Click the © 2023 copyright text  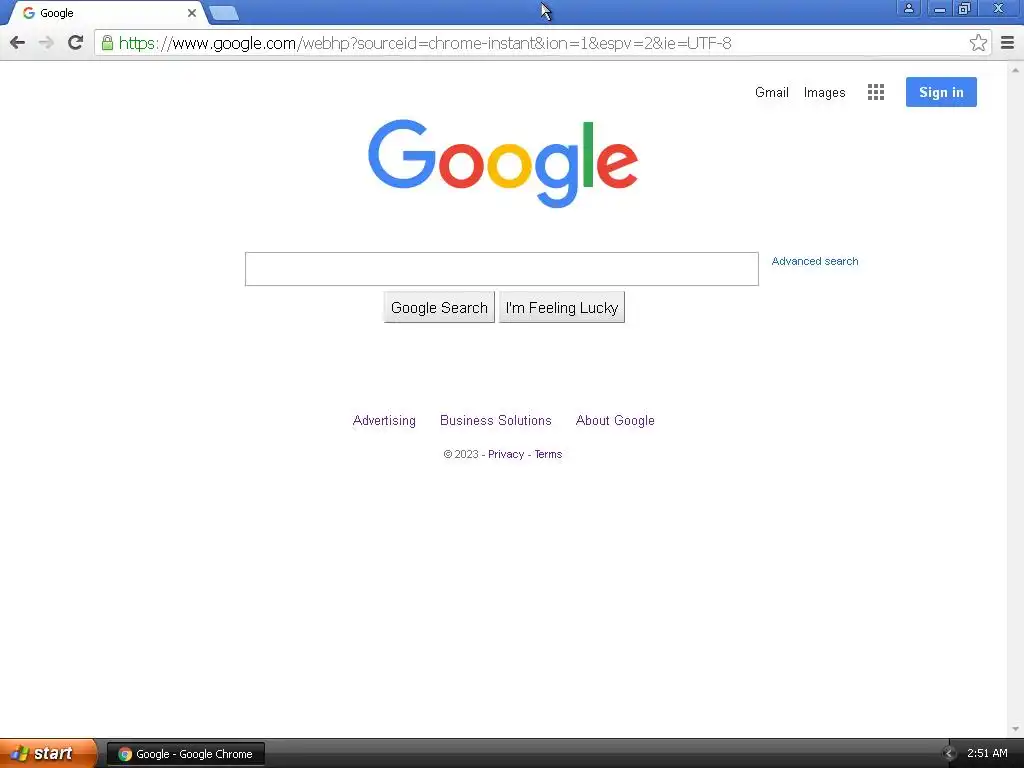pyautogui.click(x=460, y=455)
